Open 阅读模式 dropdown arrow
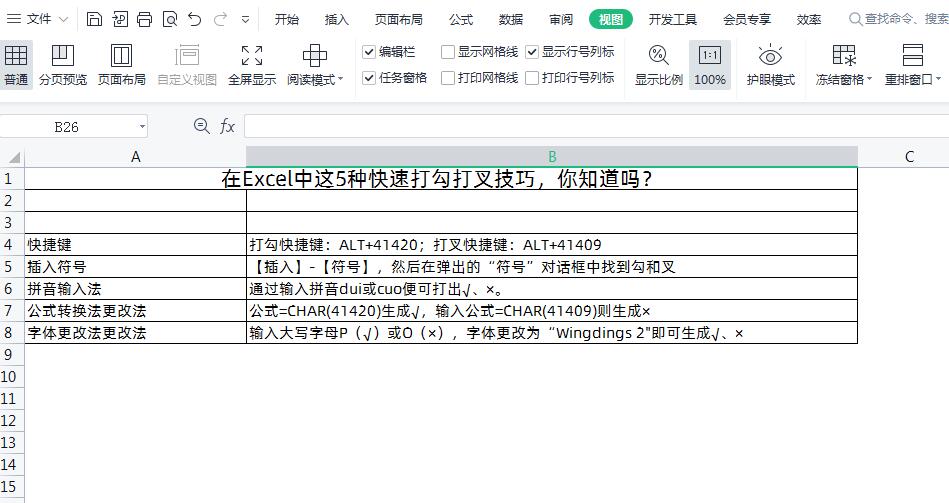This screenshot has width=949, height=503. point(341,79)
